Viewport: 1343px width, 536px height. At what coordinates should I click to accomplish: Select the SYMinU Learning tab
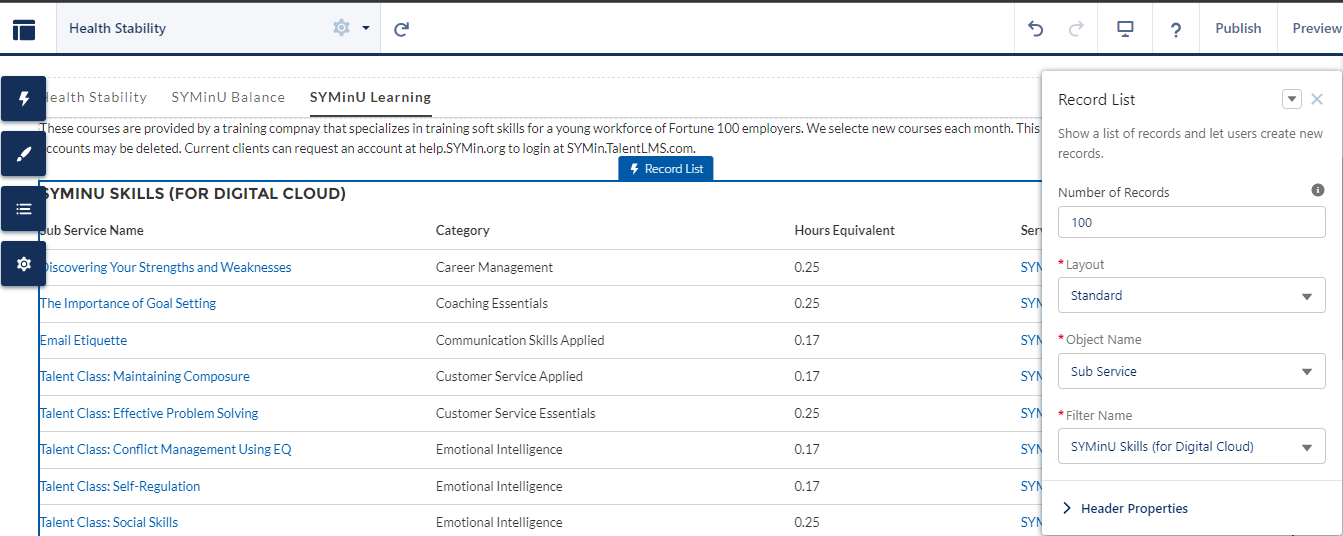tap(370, 97)
